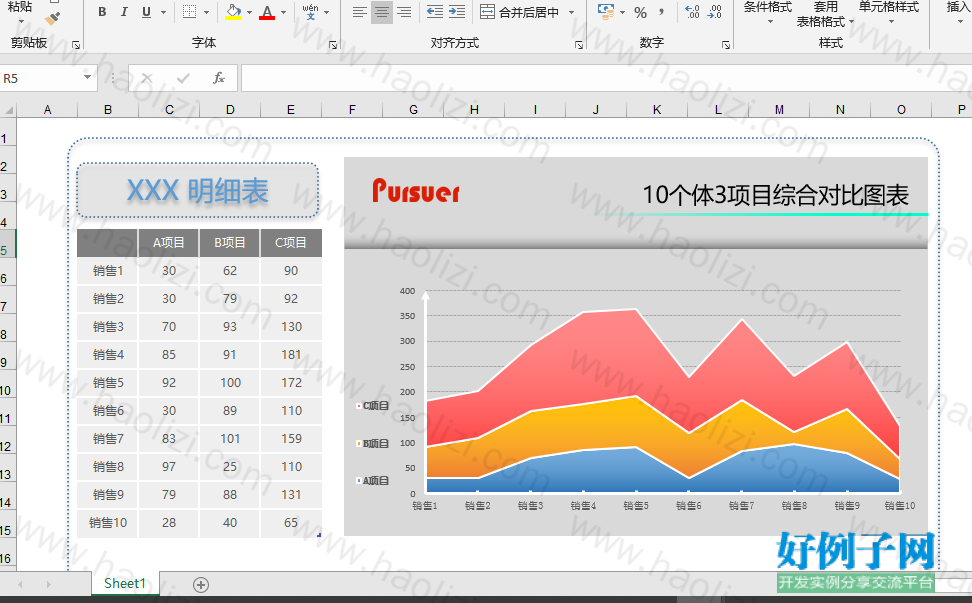Click the 销售10 row label cell
This screenshot has height=603, width=972.
click(x=108, y=523)
